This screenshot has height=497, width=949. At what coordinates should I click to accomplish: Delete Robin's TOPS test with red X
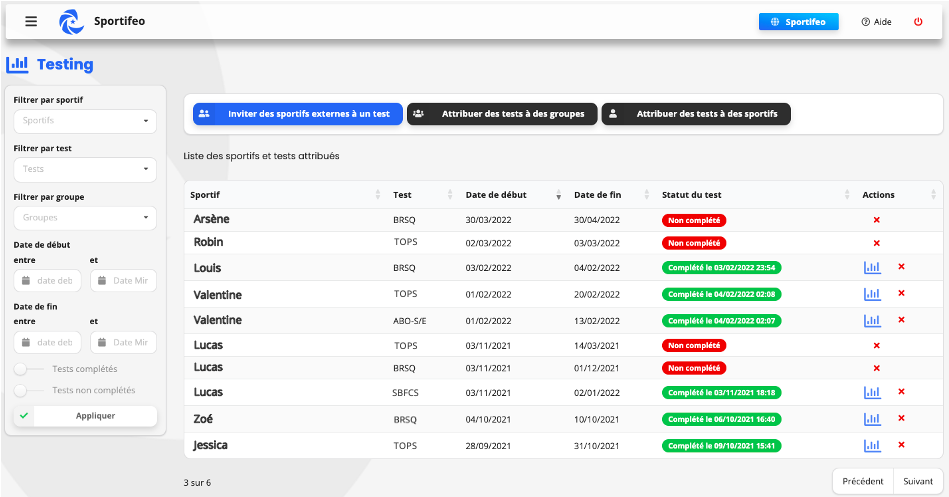876,243
